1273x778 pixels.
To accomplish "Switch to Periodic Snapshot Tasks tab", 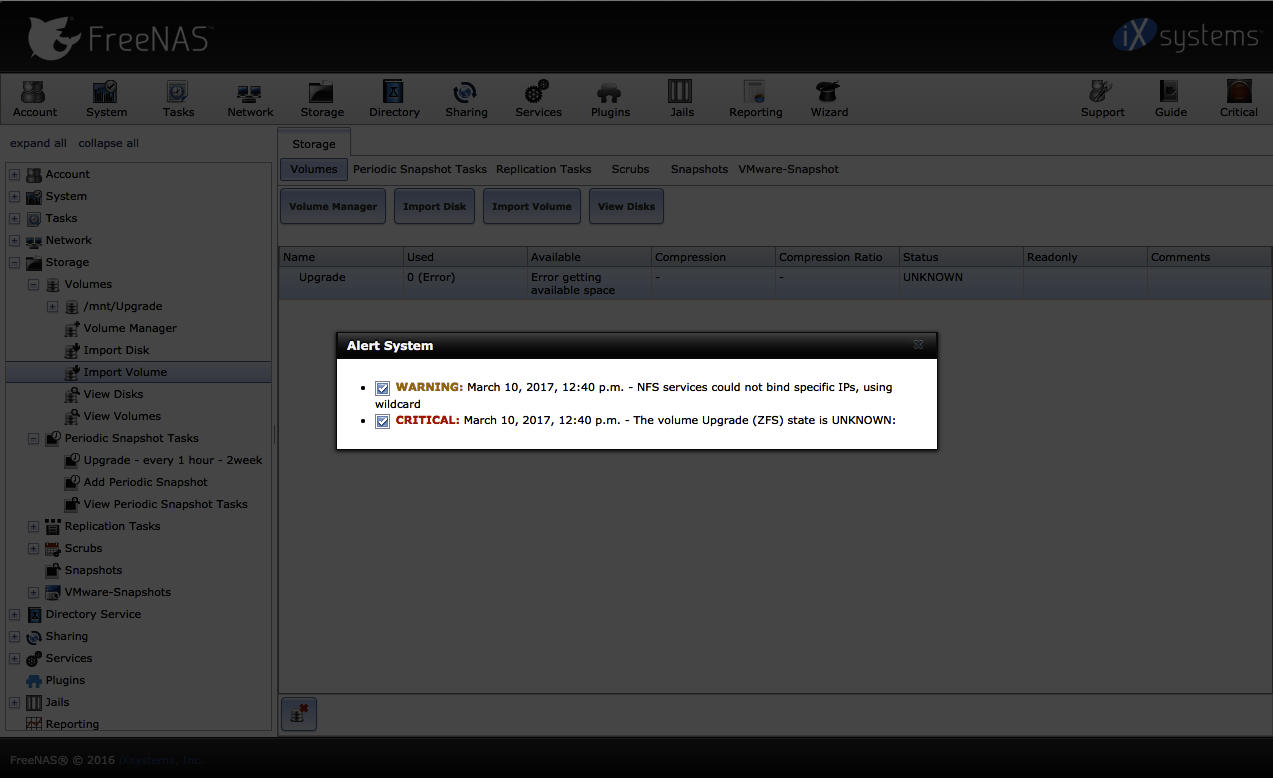I will (x=420, y=169).
